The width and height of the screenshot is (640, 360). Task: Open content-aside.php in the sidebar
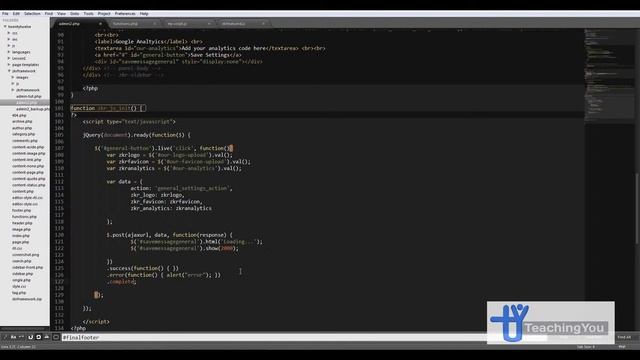(x=28, y=147)
